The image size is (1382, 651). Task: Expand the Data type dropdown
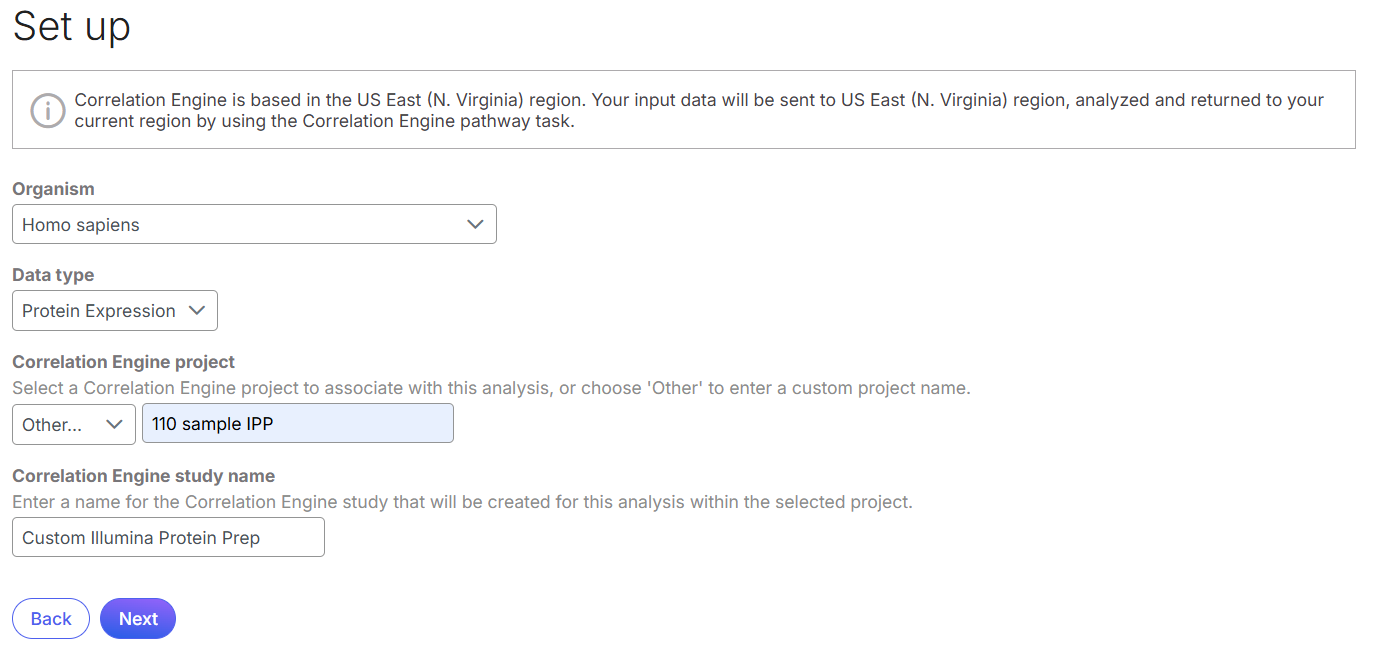point(114,311)
